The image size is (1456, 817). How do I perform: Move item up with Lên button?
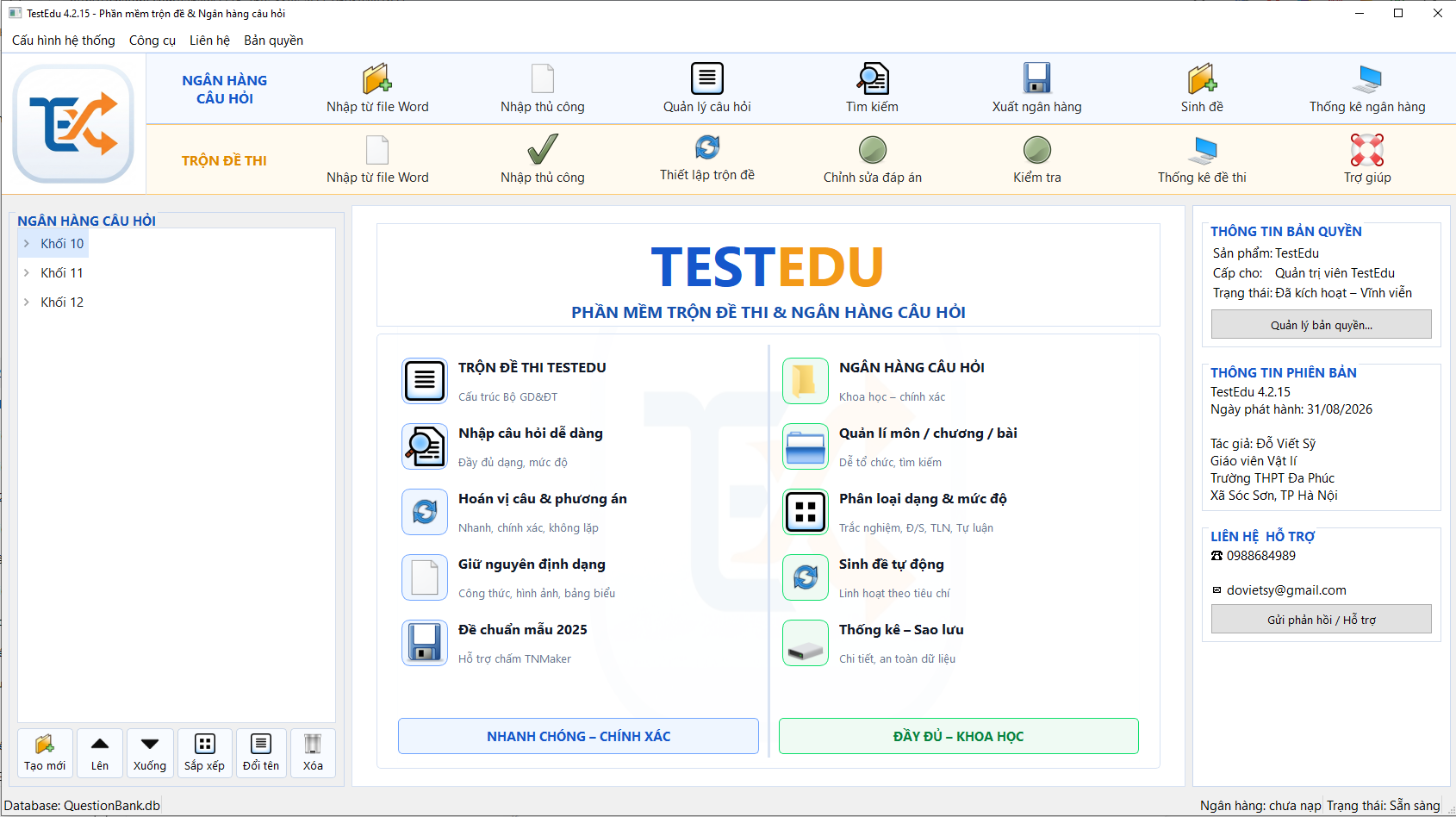click(100, 753)
